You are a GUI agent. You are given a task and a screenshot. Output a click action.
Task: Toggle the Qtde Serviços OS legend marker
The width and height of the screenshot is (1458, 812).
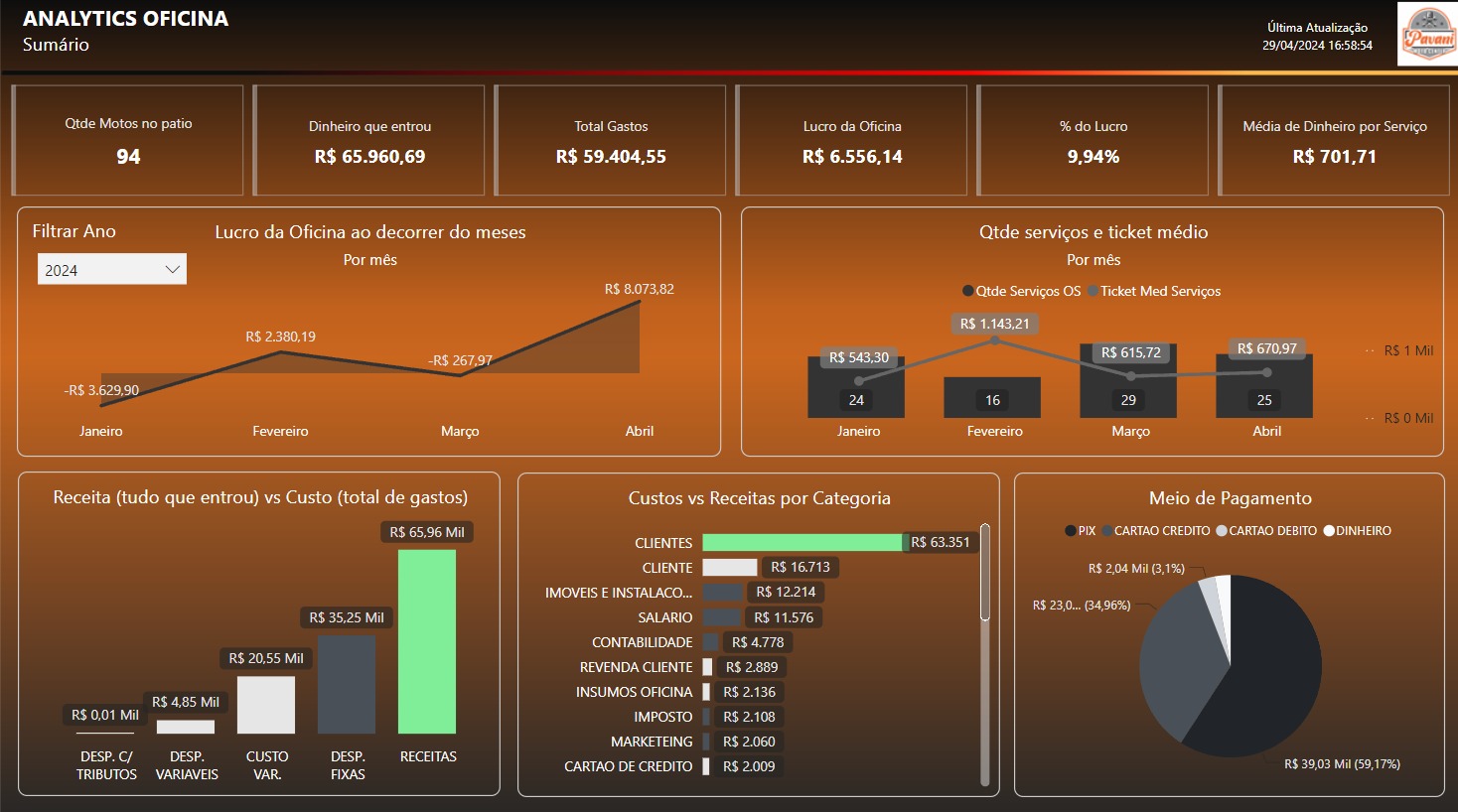click(x=968, y=291)
